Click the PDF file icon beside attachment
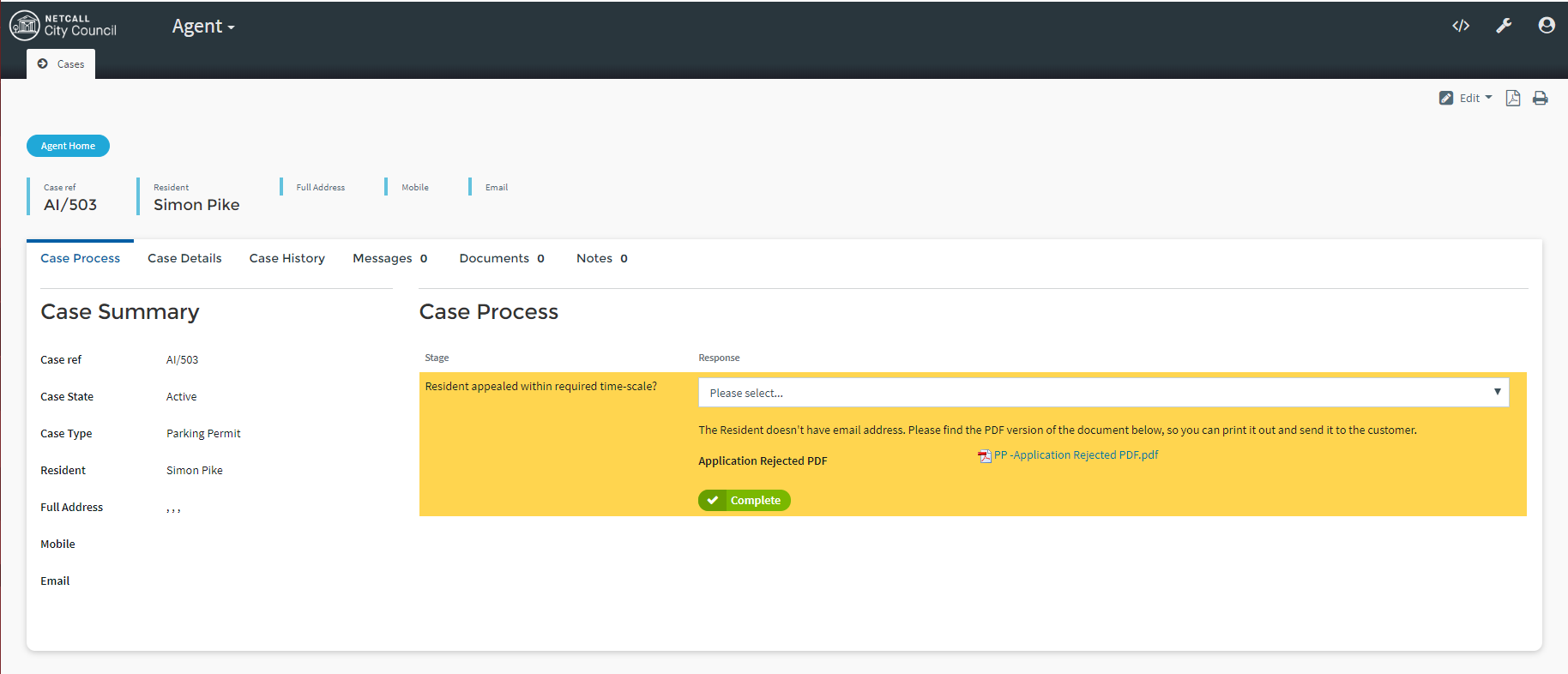 (984, 456)
